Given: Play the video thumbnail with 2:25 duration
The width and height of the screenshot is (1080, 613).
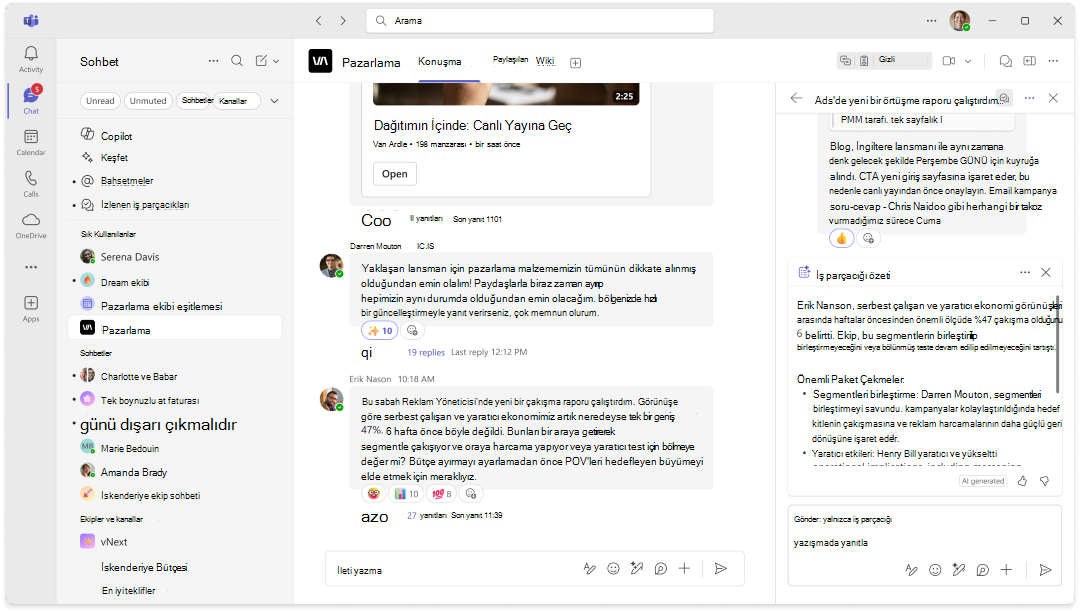Looking at the screenshot, I should [x=506, y=94].
